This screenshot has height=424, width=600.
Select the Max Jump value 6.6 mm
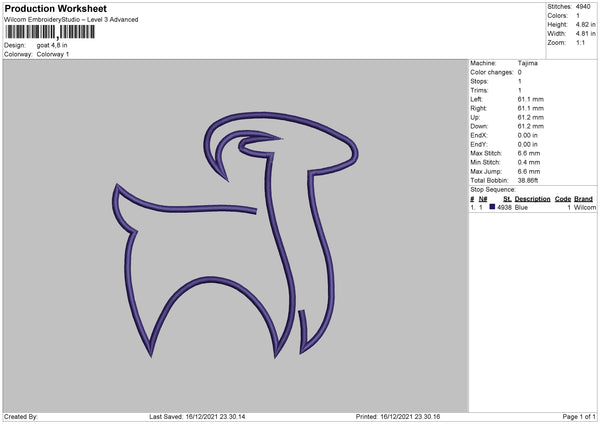tap(529, 171)
